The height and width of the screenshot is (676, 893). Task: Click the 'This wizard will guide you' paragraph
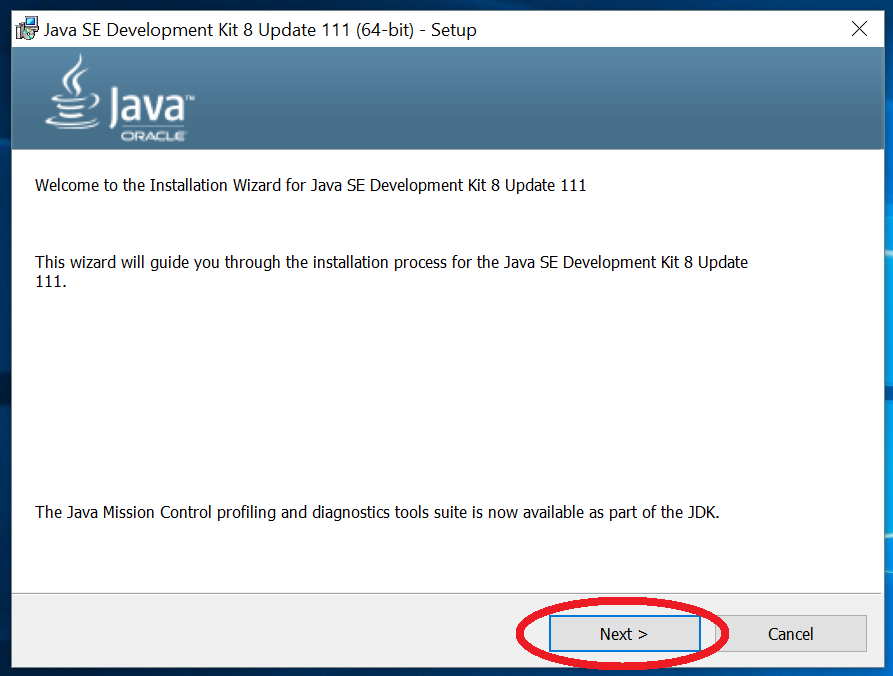(391, 272)
